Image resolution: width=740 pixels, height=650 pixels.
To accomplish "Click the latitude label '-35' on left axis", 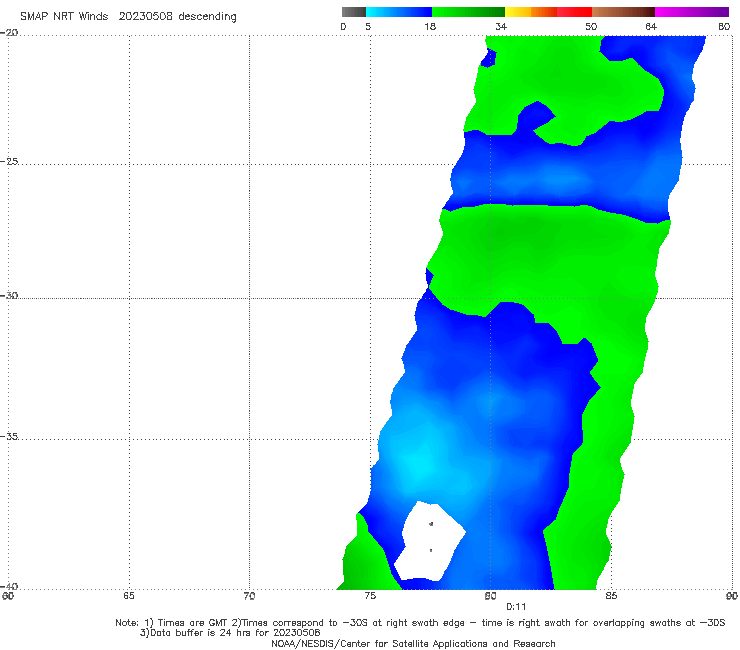I will [9, 436].
